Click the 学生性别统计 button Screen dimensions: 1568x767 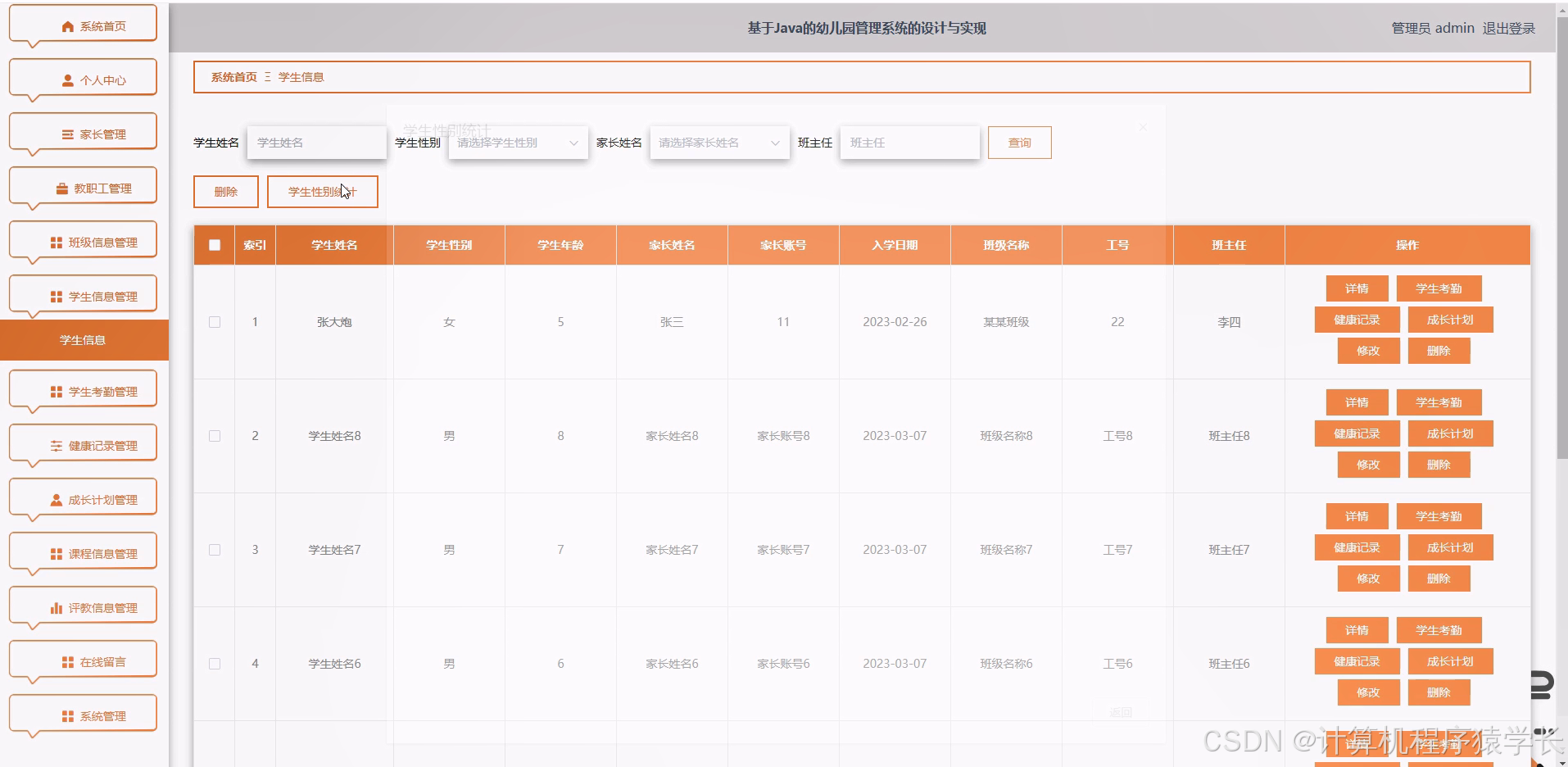(322, 192)
